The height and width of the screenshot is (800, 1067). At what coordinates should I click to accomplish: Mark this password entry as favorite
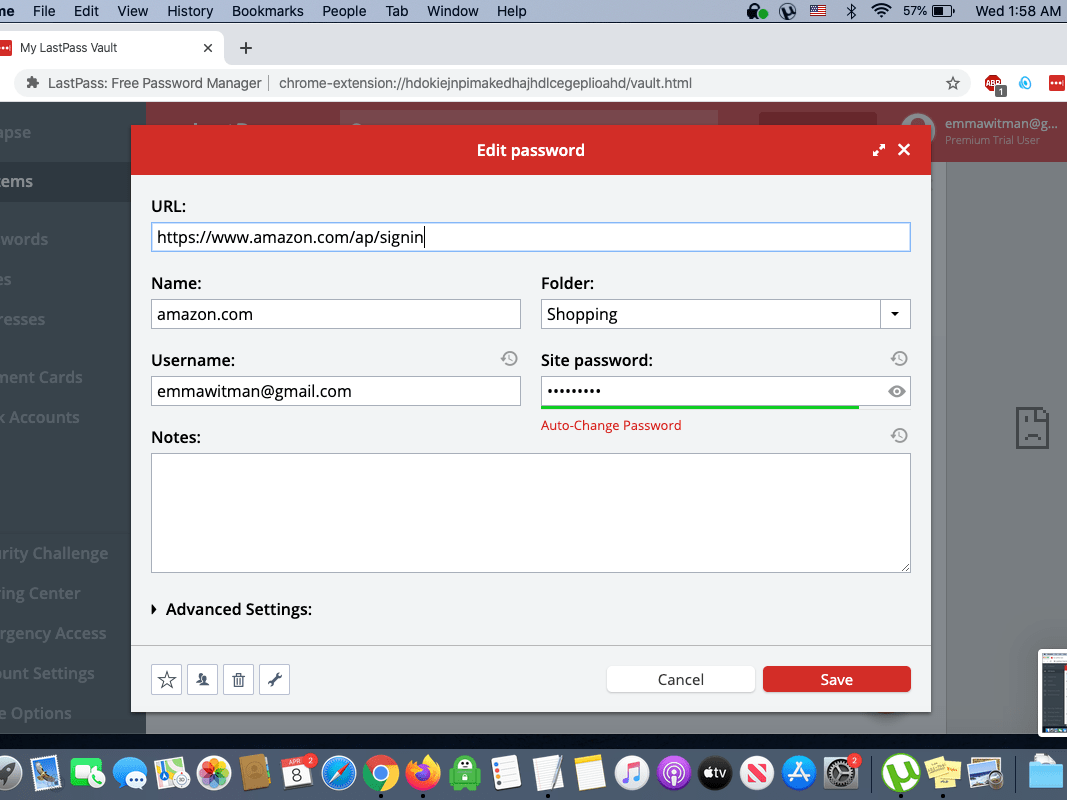point(166,679)
